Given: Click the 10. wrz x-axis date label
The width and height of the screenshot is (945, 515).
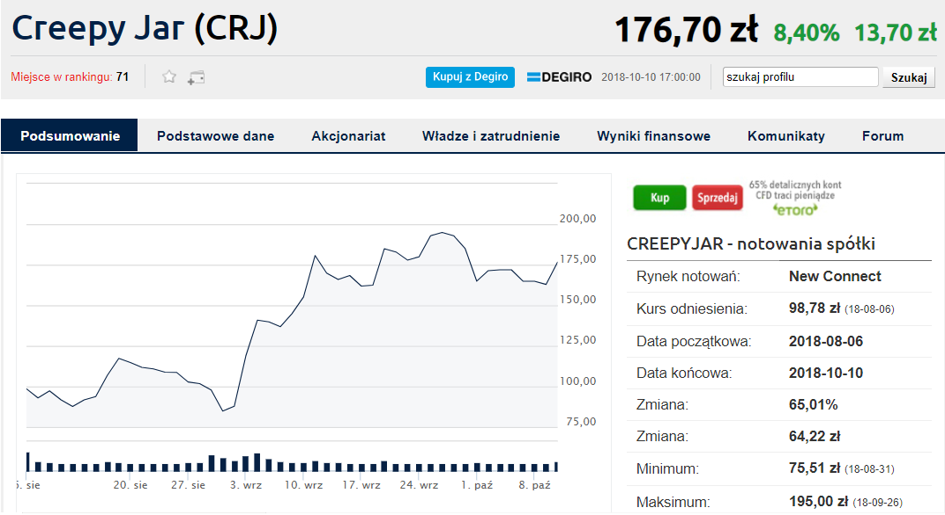Looking at the screenshot, I should 303,485.
